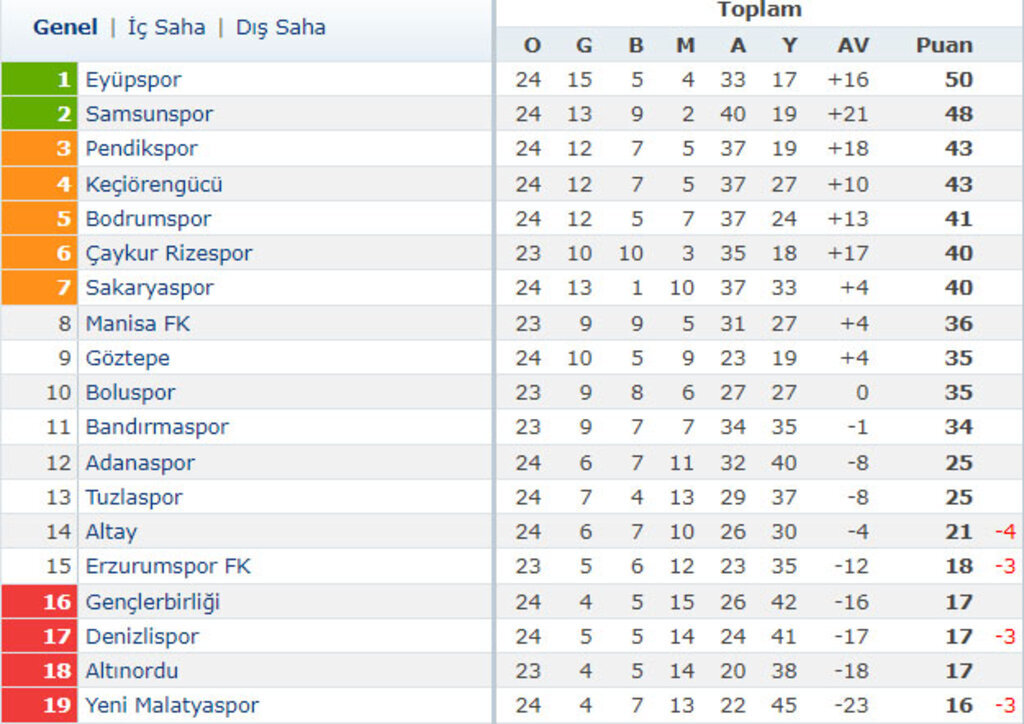
Task: Open Eyüpspor team link
Action: (133, 79)
